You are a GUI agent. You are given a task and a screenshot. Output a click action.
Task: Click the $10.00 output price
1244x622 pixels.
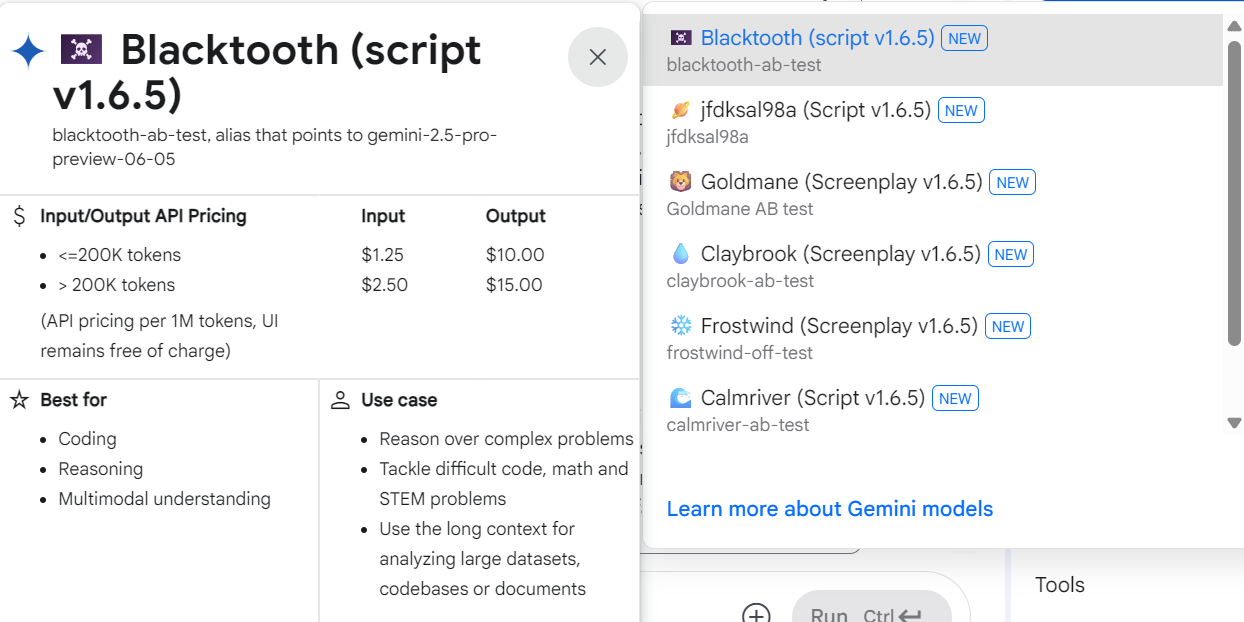[x=515, y=255]
